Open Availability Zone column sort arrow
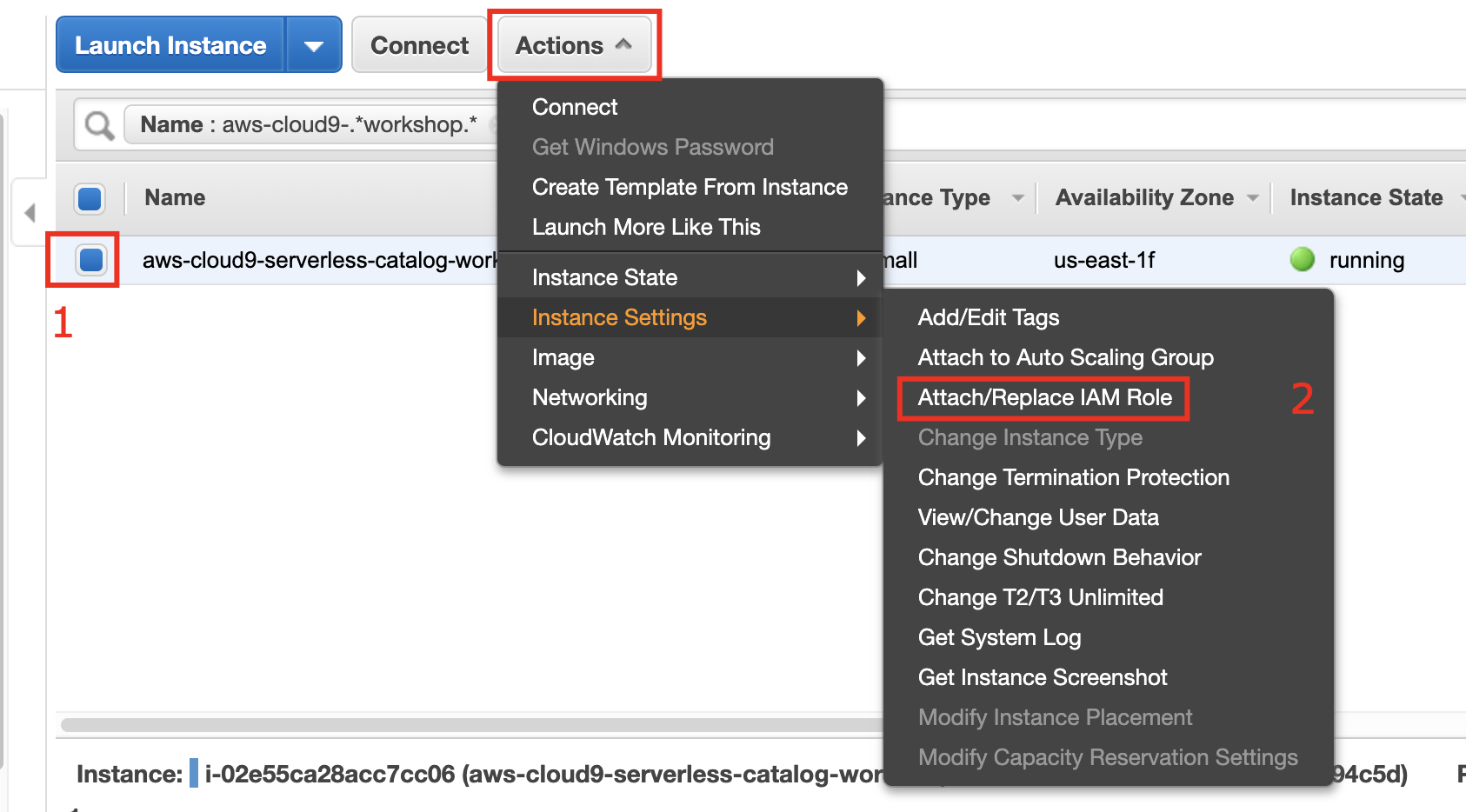The height and width of the screenshot is (812, 1466). coord(1253,198)
